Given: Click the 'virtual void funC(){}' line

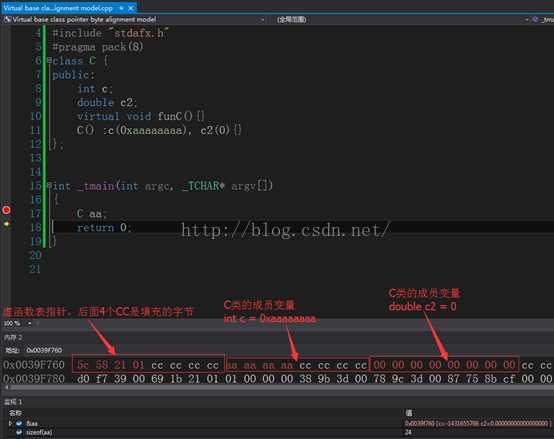Looking at the screenshot, I should 141,116.
